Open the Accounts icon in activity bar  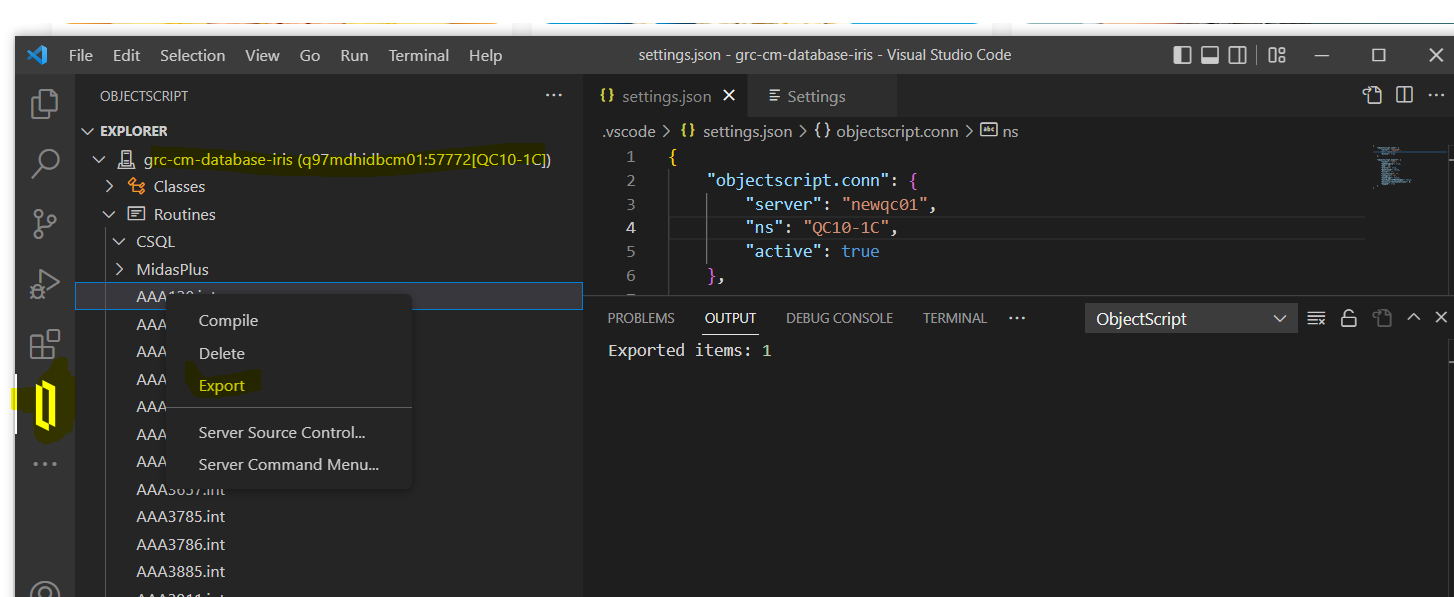44,590
